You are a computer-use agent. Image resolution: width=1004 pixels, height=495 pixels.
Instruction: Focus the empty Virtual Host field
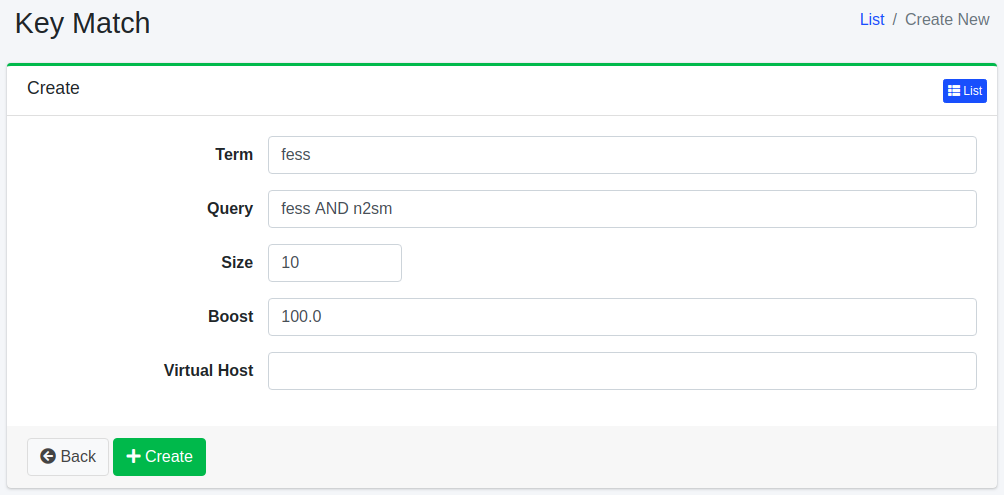pyautogui.click(x=621, y=371)
